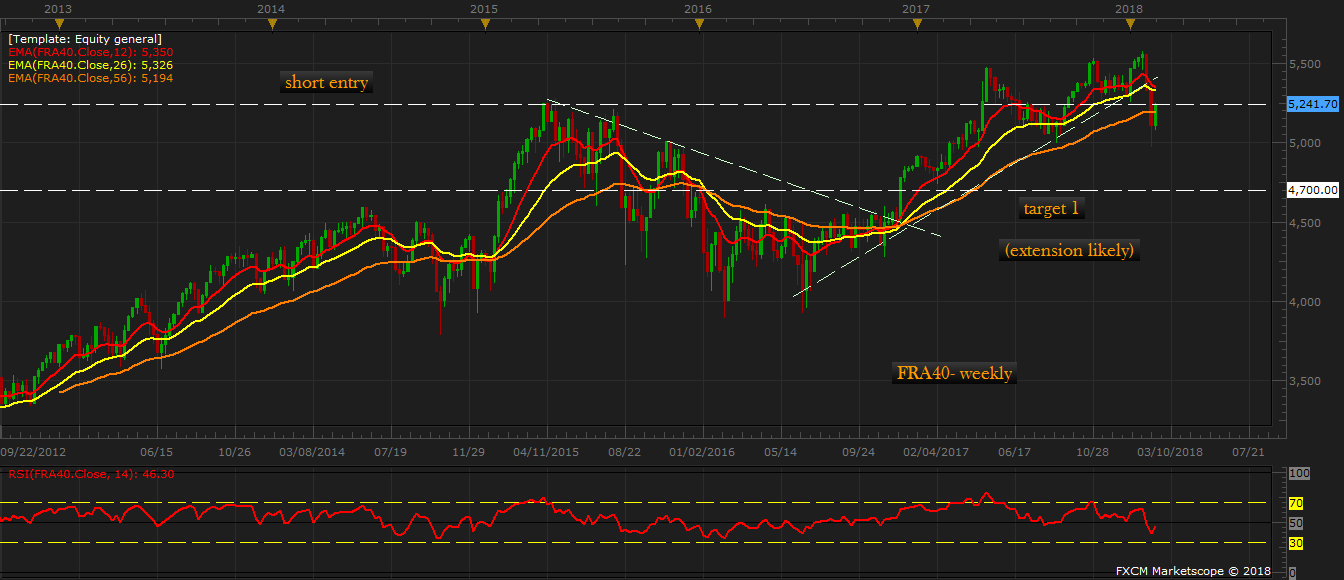Select the "(extension likely)" annotation
Viewport: 1344px width, 580px height.
tap(1071, 250)
